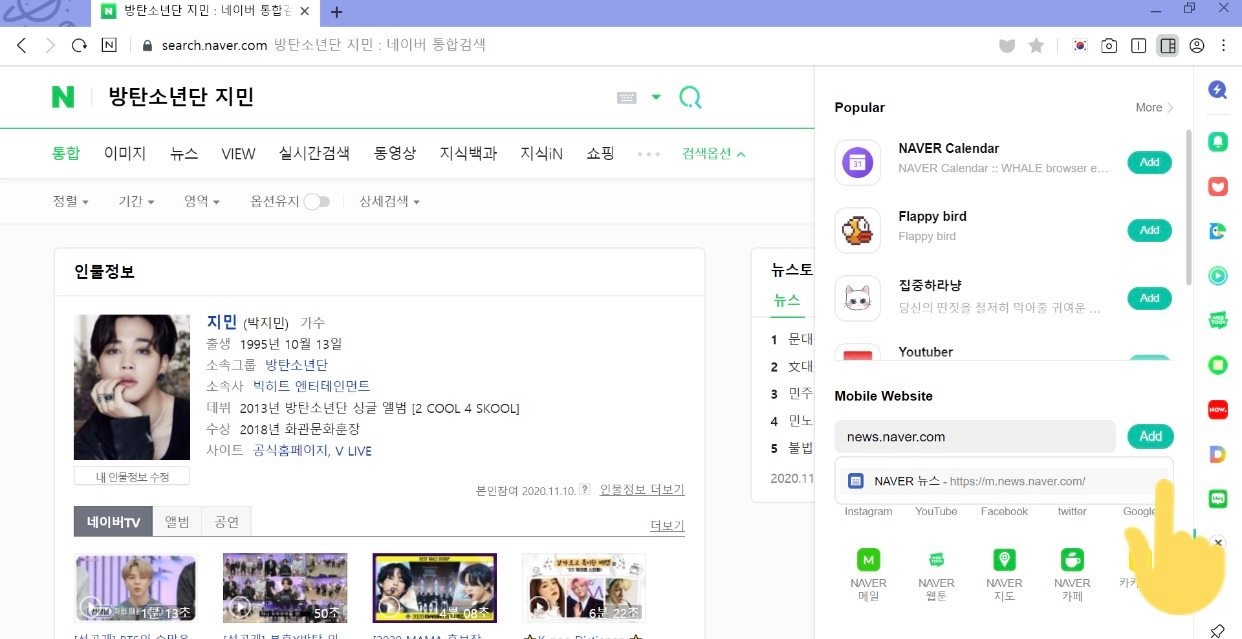Switch to the 동영상 tab
This screenshot has height=639, width=1242.
coord(395,153)
